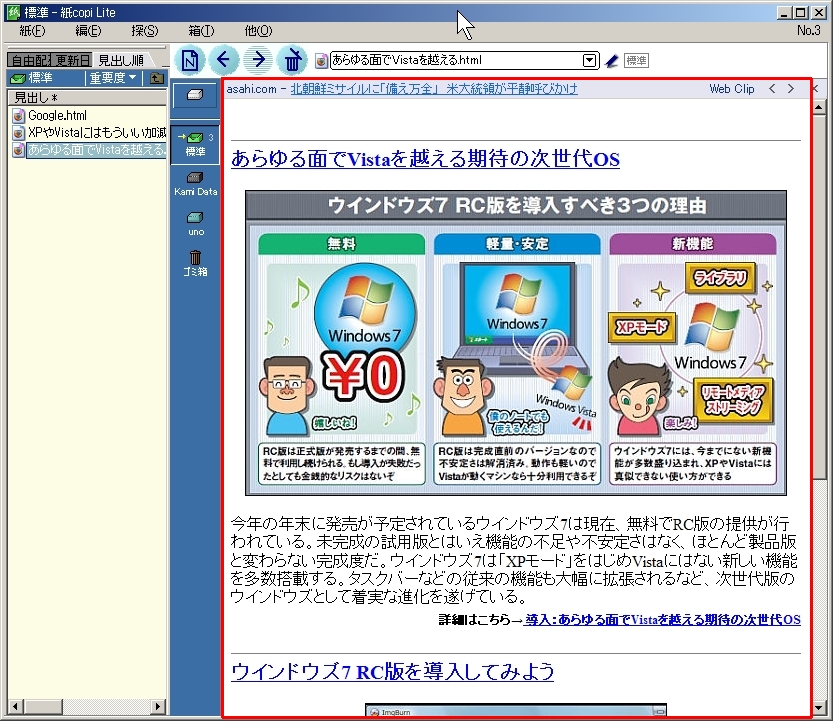Open the 紙(F) menu
The image size is (833, 721).
[x=32, y=31]
